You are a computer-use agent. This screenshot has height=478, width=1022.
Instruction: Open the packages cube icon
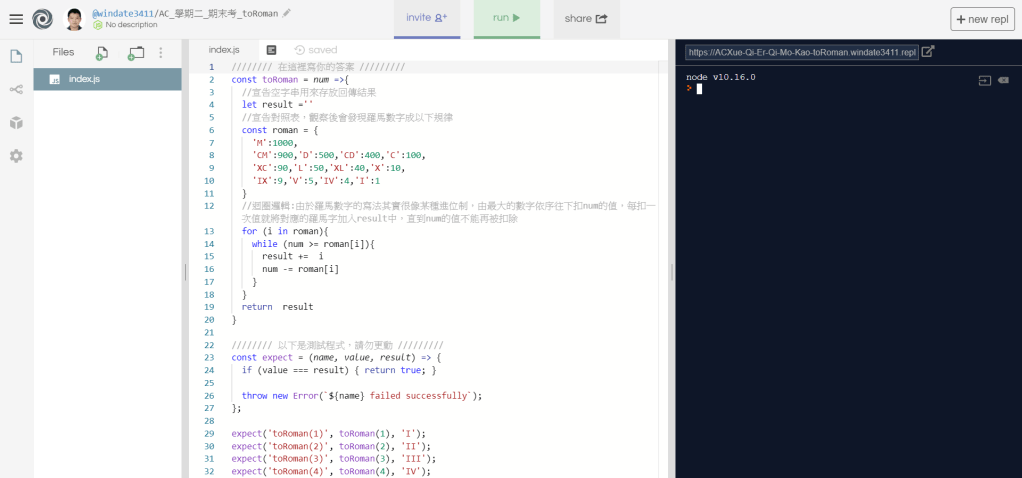point(16,122)
